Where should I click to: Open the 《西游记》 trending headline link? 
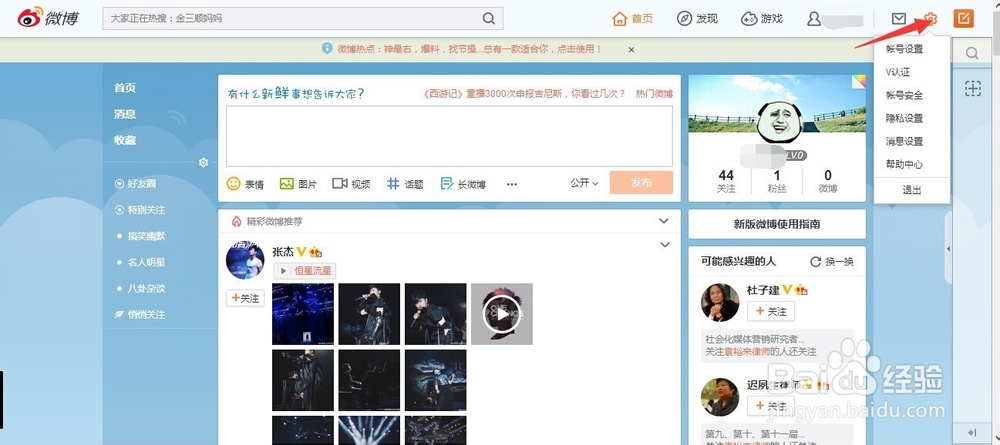524,94
